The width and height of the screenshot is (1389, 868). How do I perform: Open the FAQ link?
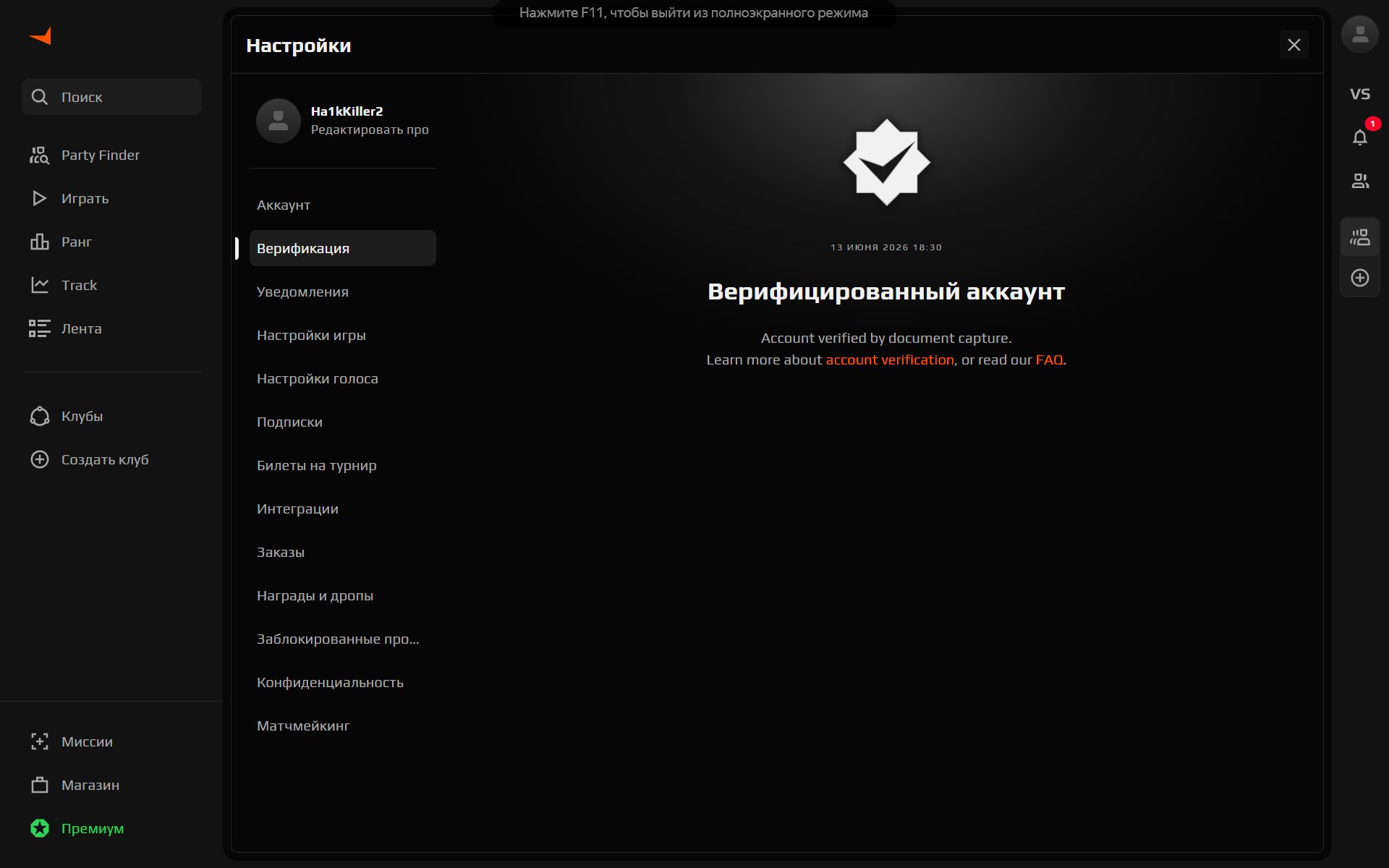point(1049,359)
